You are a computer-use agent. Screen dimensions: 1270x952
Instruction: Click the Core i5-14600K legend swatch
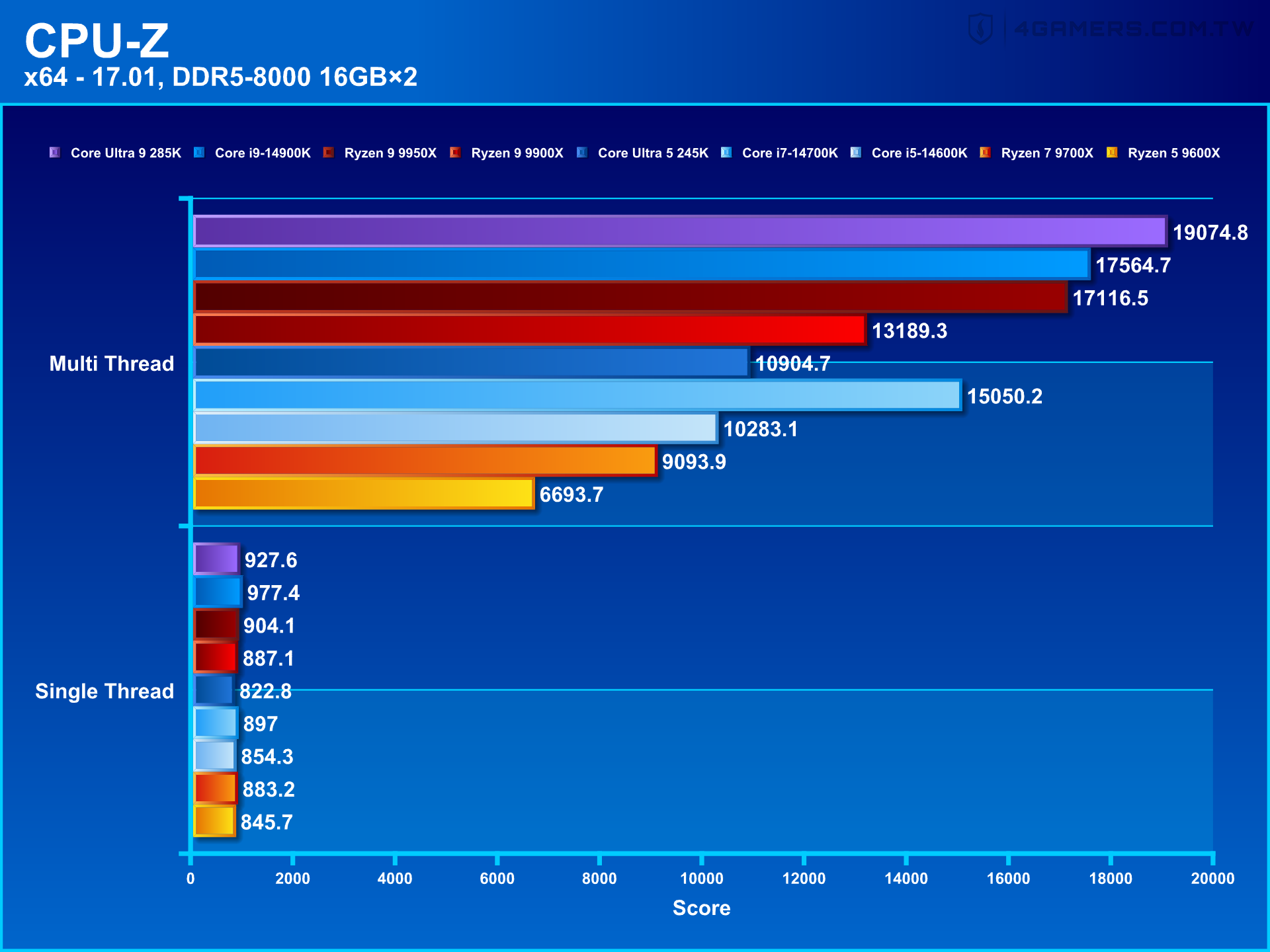tap(856, 153)
